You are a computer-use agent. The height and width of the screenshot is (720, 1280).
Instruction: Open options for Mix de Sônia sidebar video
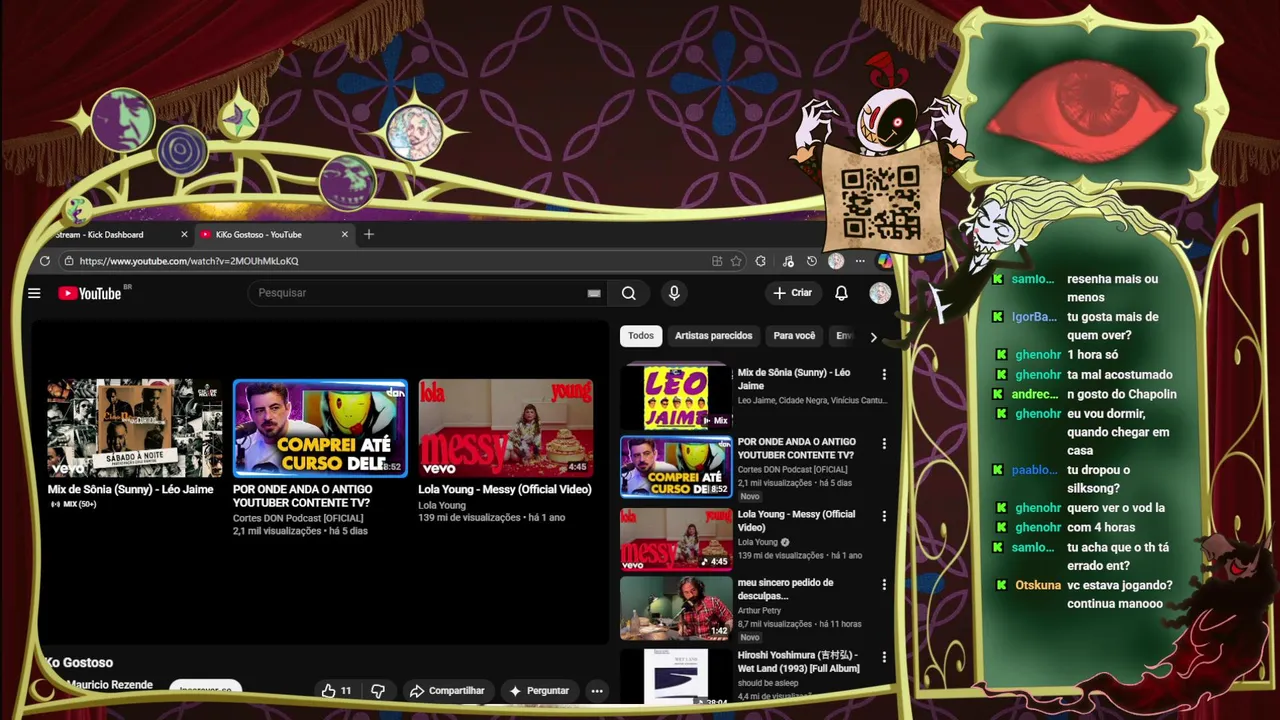tap(884, 374)
